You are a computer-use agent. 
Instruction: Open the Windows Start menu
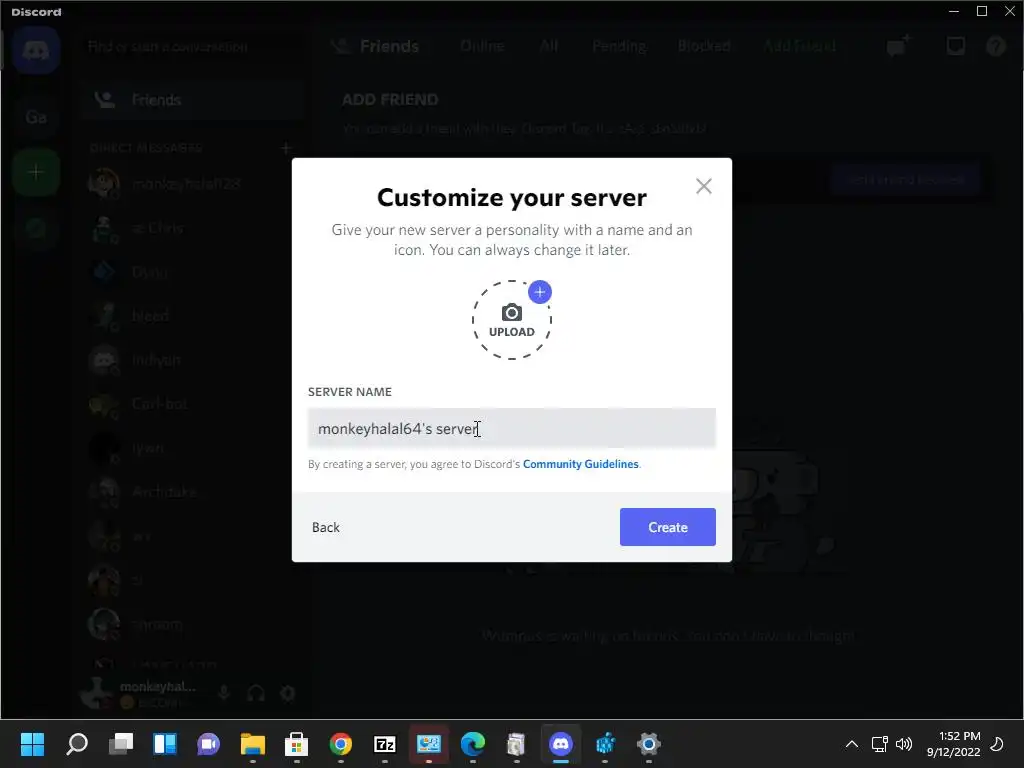click(x=32, y=744)
